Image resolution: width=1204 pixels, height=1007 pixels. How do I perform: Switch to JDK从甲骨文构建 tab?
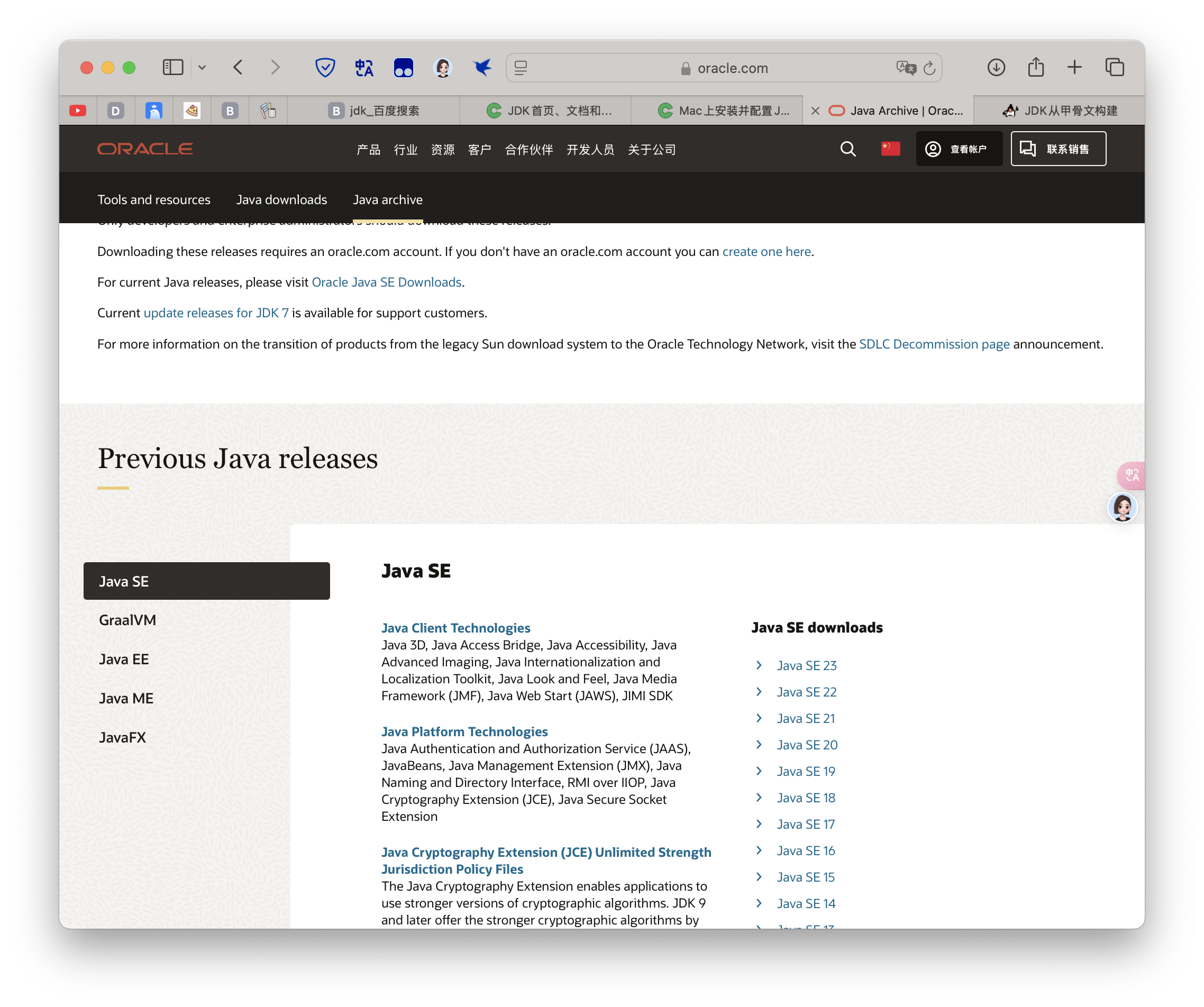1059,111
